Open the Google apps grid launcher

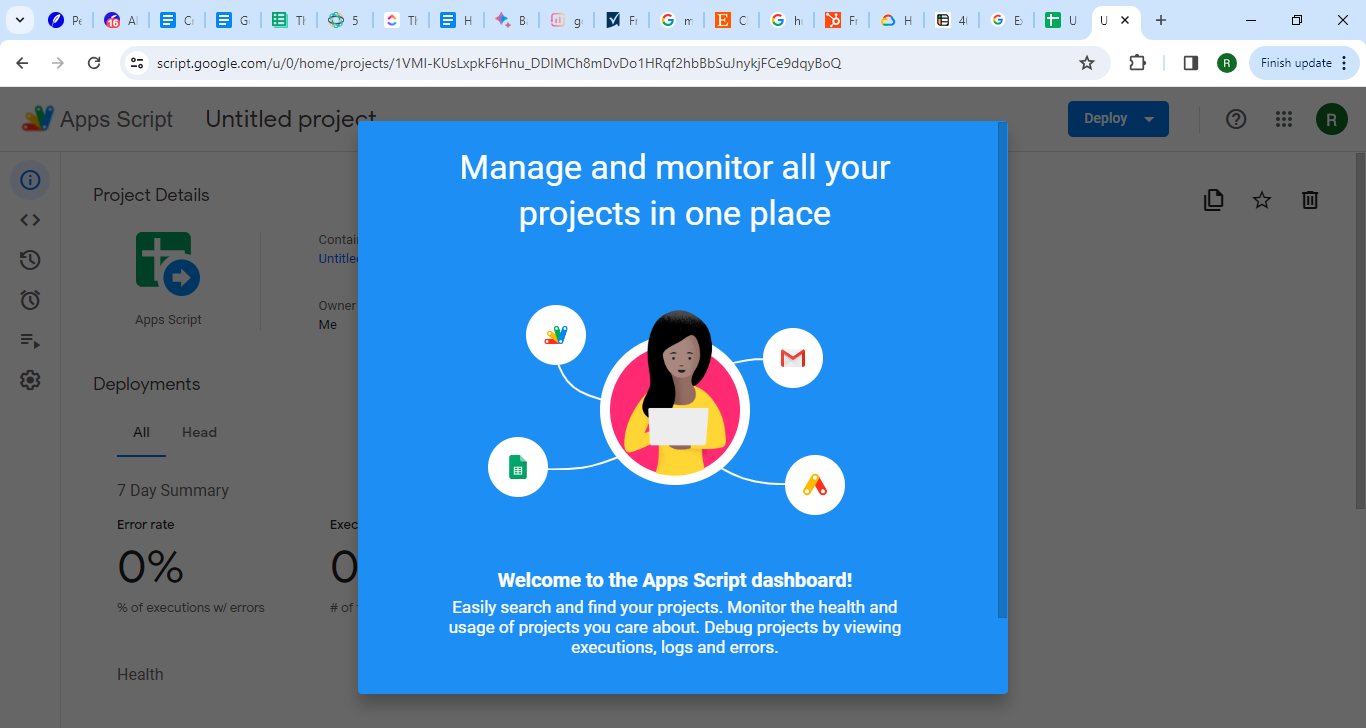click(x=1284, y=119)
